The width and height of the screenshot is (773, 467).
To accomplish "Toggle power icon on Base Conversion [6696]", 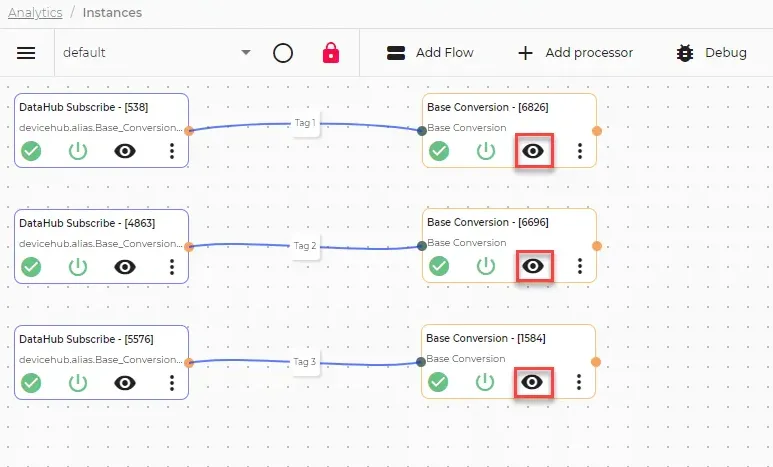I will [486, 266].
